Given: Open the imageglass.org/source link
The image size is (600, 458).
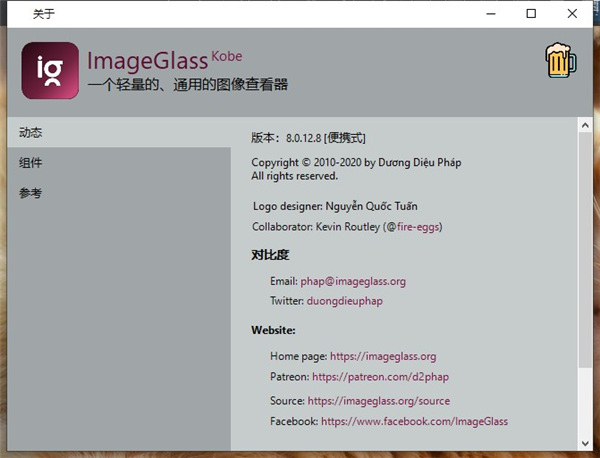Looking at the screenshot, I should click(x=378, y=401).
